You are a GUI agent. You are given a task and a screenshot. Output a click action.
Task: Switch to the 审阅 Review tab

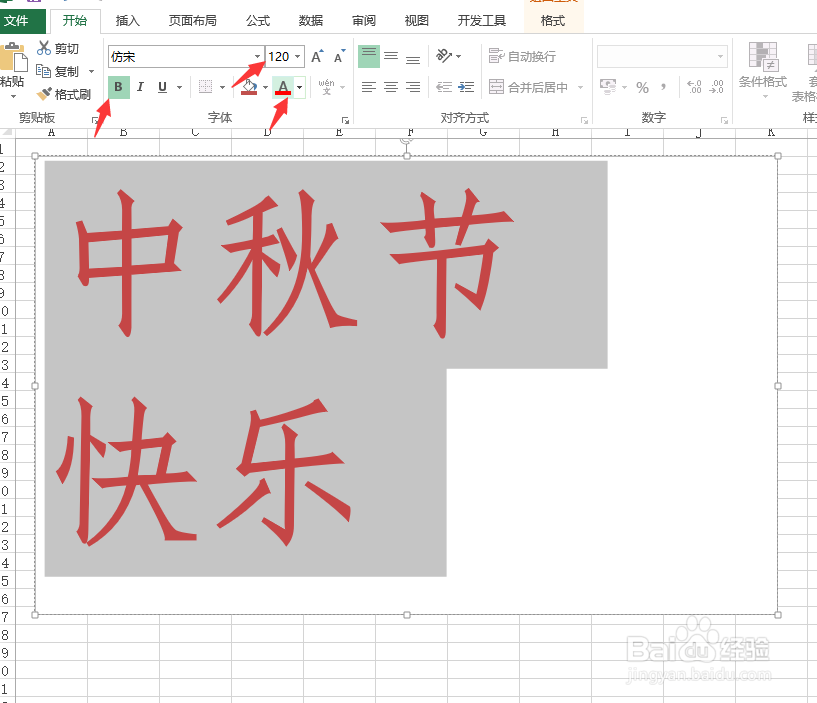point(364,21)
